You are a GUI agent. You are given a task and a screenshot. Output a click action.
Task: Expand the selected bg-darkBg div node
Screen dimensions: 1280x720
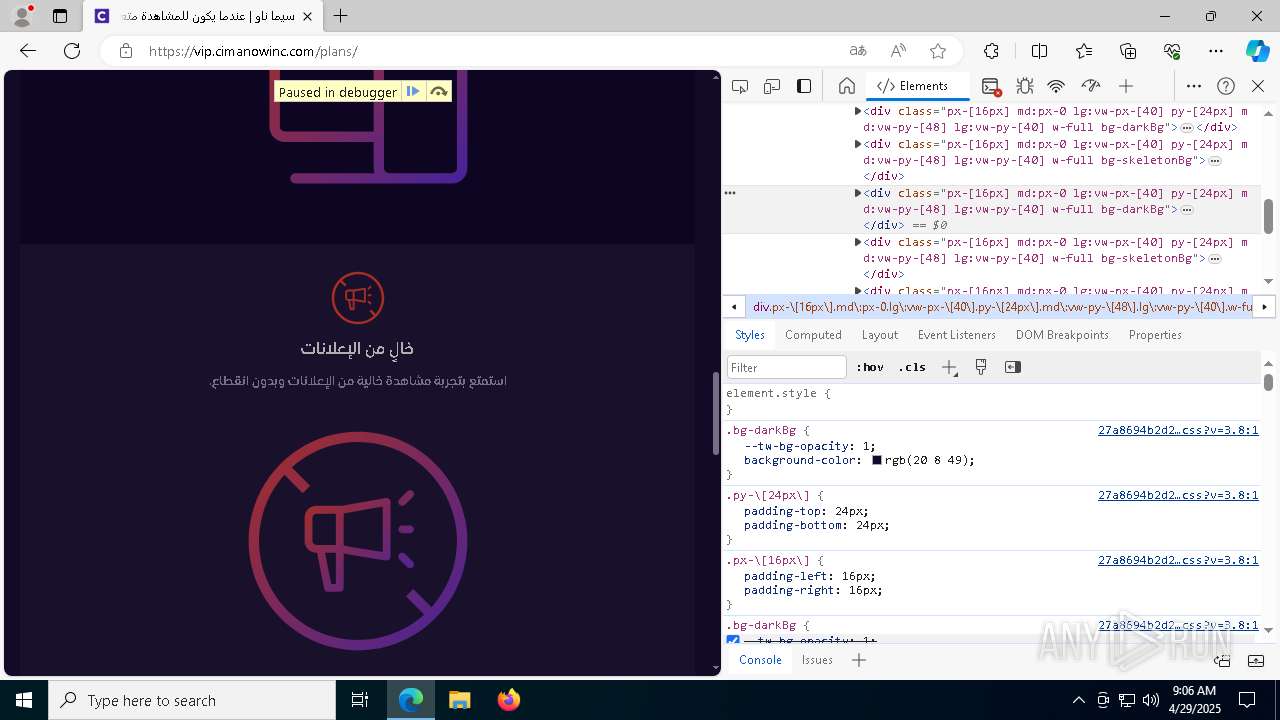click(858, 193)
